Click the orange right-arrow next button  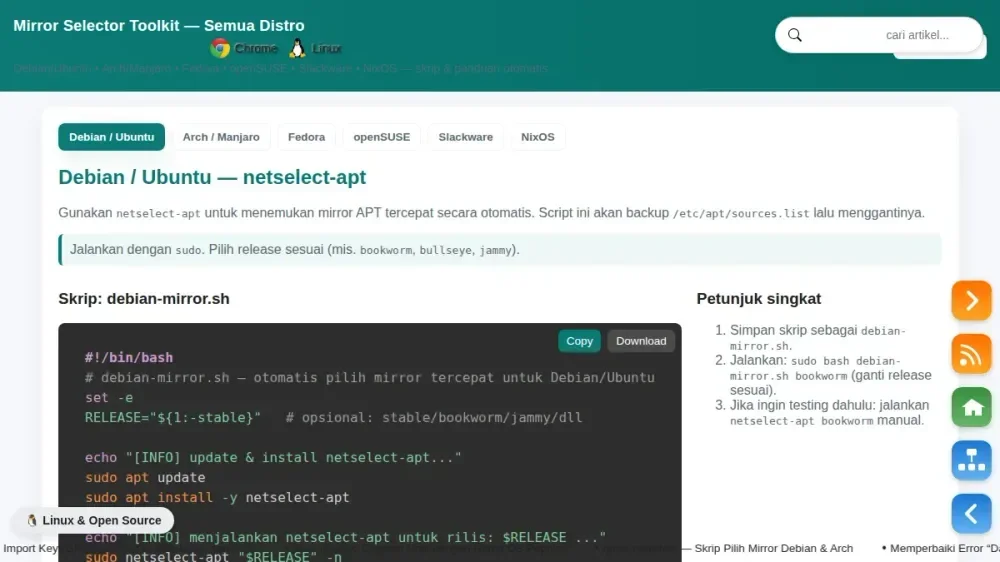pos(971,300)
